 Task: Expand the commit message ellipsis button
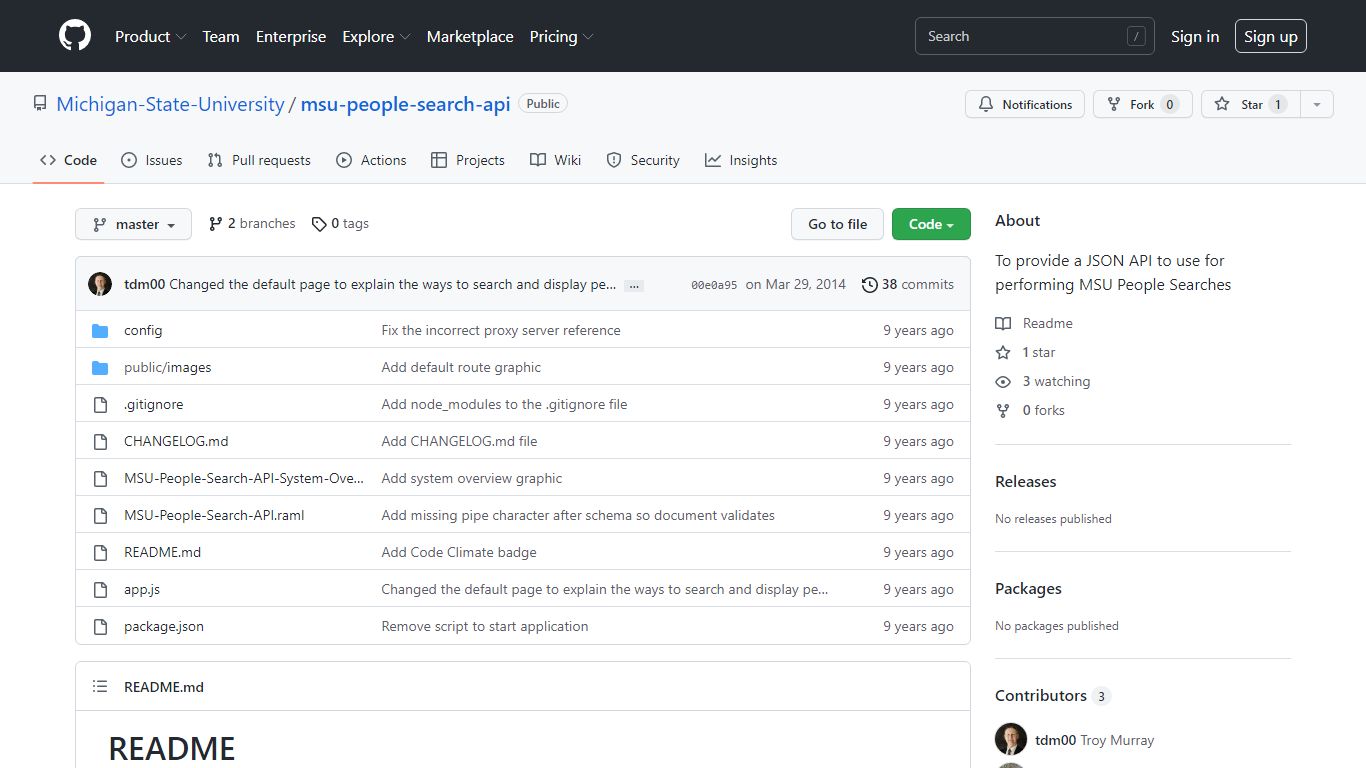point(634,285)
